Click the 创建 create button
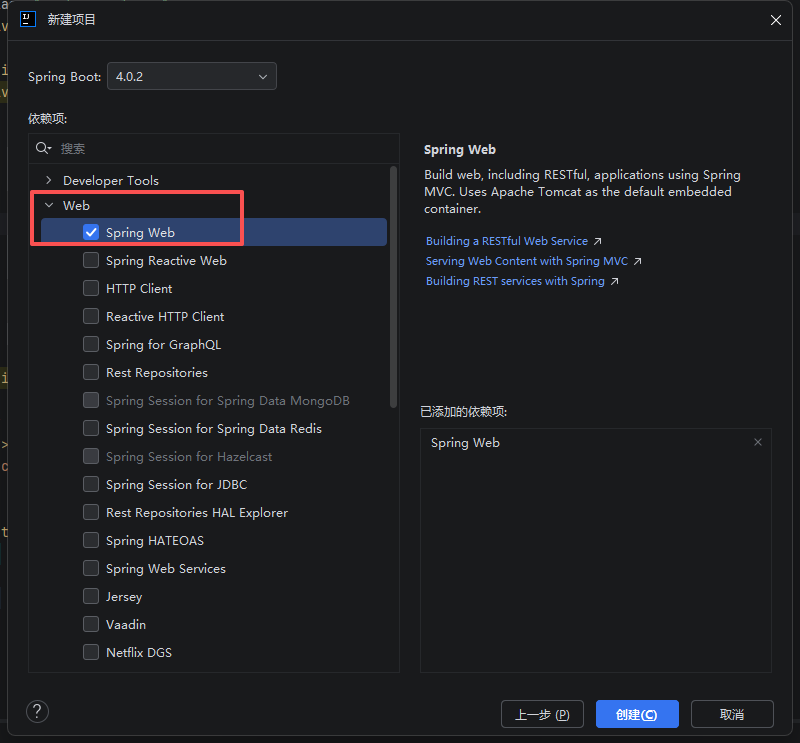 click(x=637, y=714)
